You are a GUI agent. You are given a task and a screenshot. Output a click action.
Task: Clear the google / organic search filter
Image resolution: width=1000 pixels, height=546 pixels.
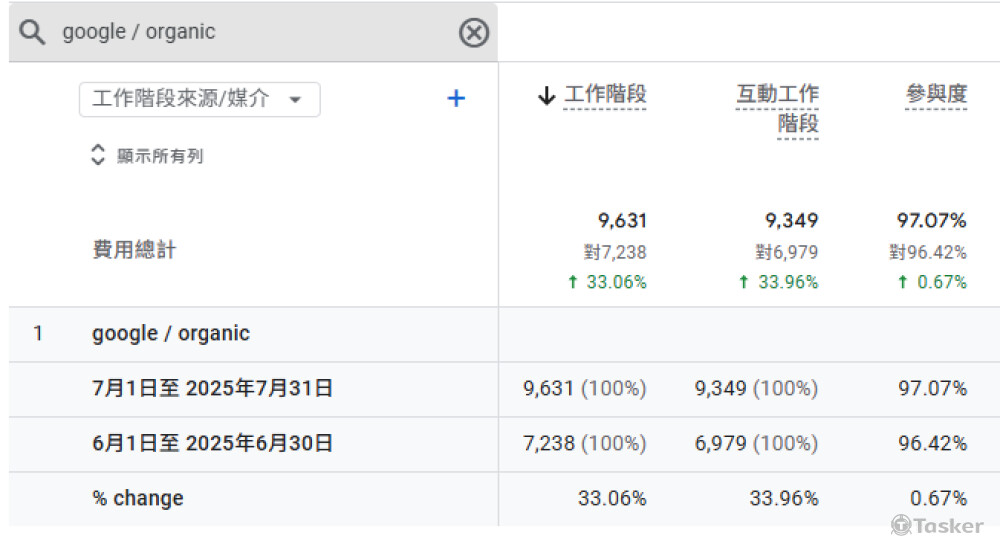coord(474,33)
